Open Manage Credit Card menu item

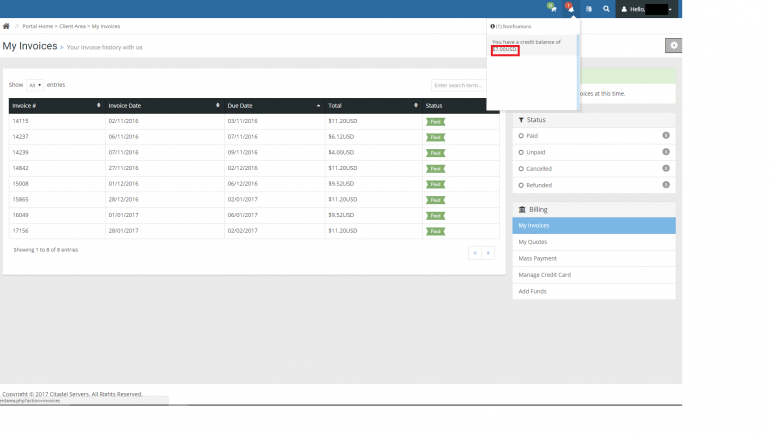[x=543, y=274]
